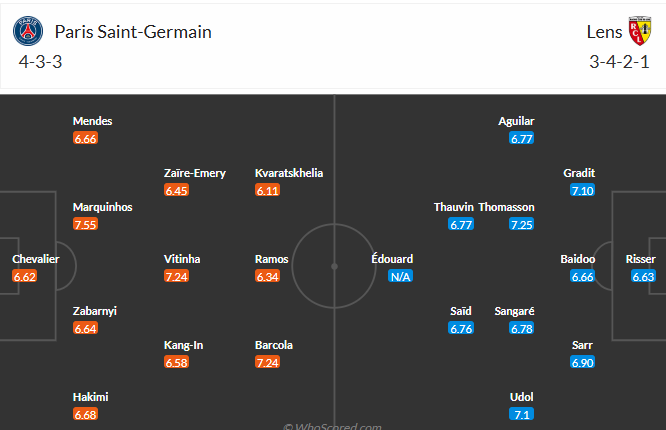Open Paris Saint-Germain team name
The width and height of the screenshot is (666, 430).
coord(133,32)
